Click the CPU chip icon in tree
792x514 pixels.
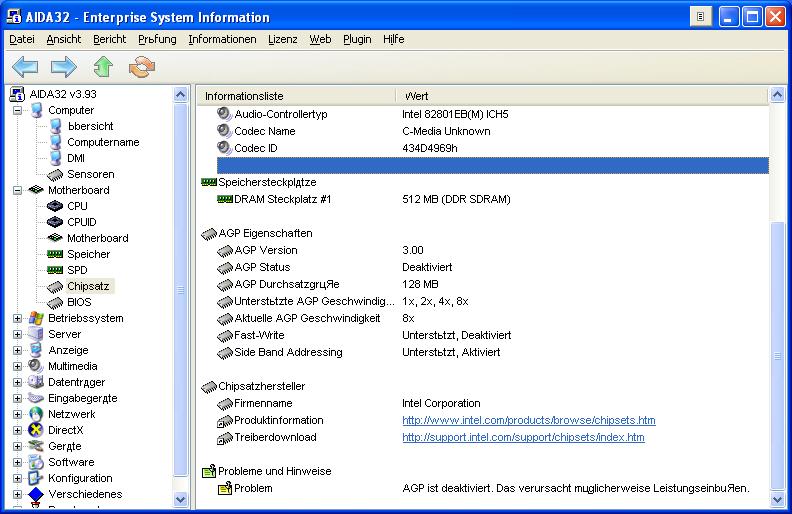[55, 206]
